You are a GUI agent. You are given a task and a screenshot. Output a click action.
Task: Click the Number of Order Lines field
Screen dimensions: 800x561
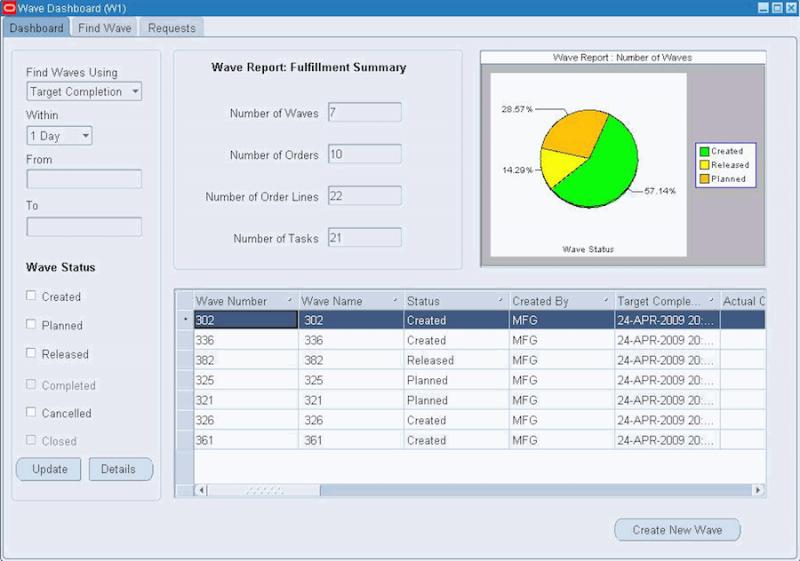coord(365,196)
